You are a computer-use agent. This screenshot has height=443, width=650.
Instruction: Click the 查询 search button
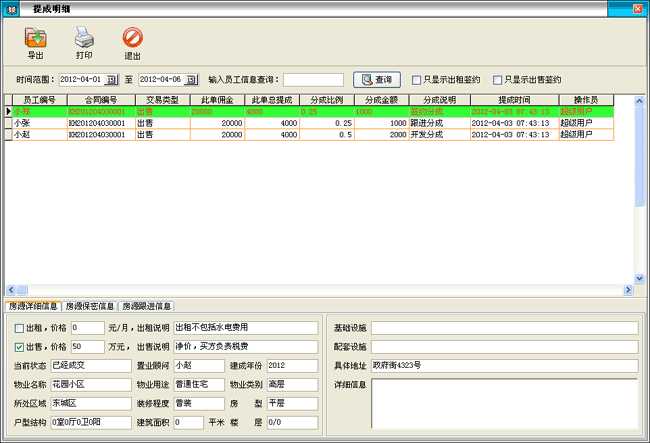click(x=376, y=79)
